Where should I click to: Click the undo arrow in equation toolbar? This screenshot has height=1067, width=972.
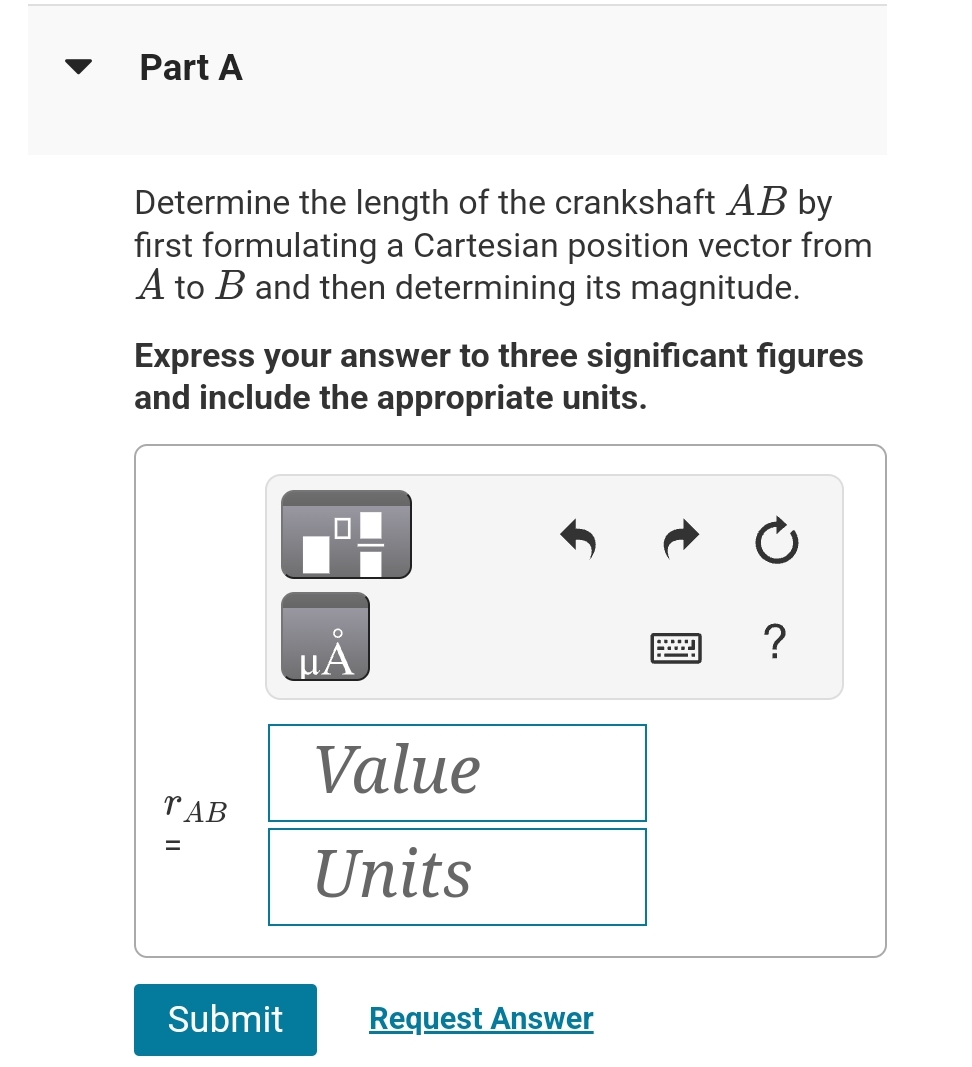point(578,540)
